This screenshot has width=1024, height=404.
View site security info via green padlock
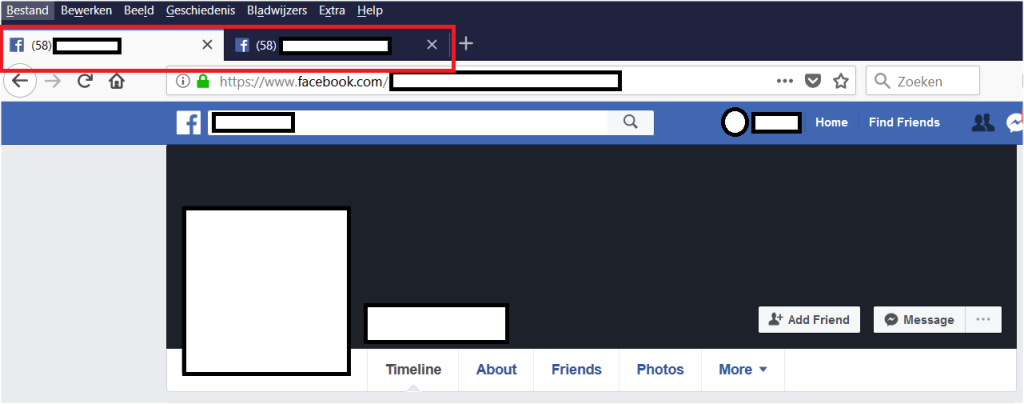[x=203, y=82]
